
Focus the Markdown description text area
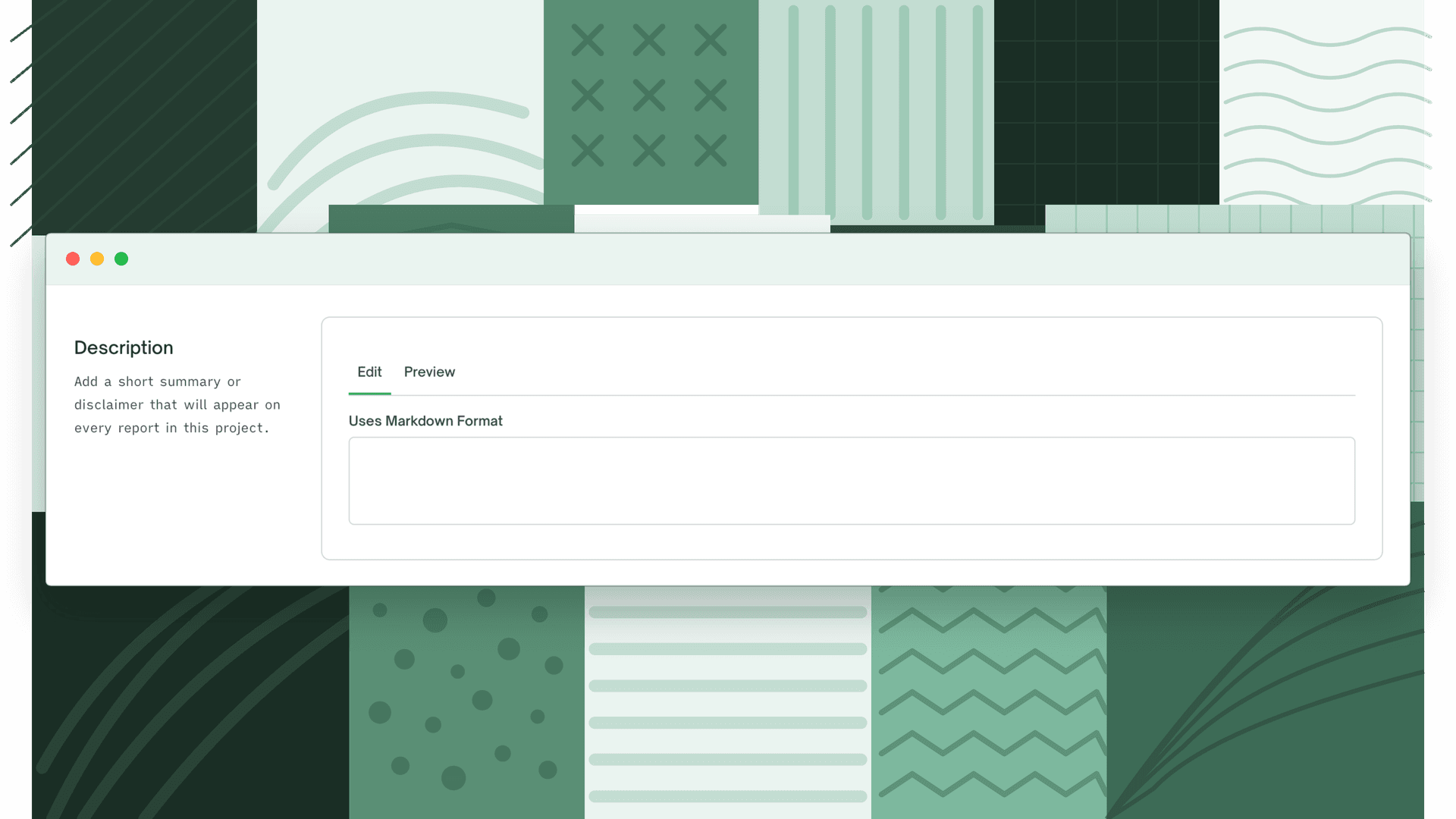coord(852,481)
